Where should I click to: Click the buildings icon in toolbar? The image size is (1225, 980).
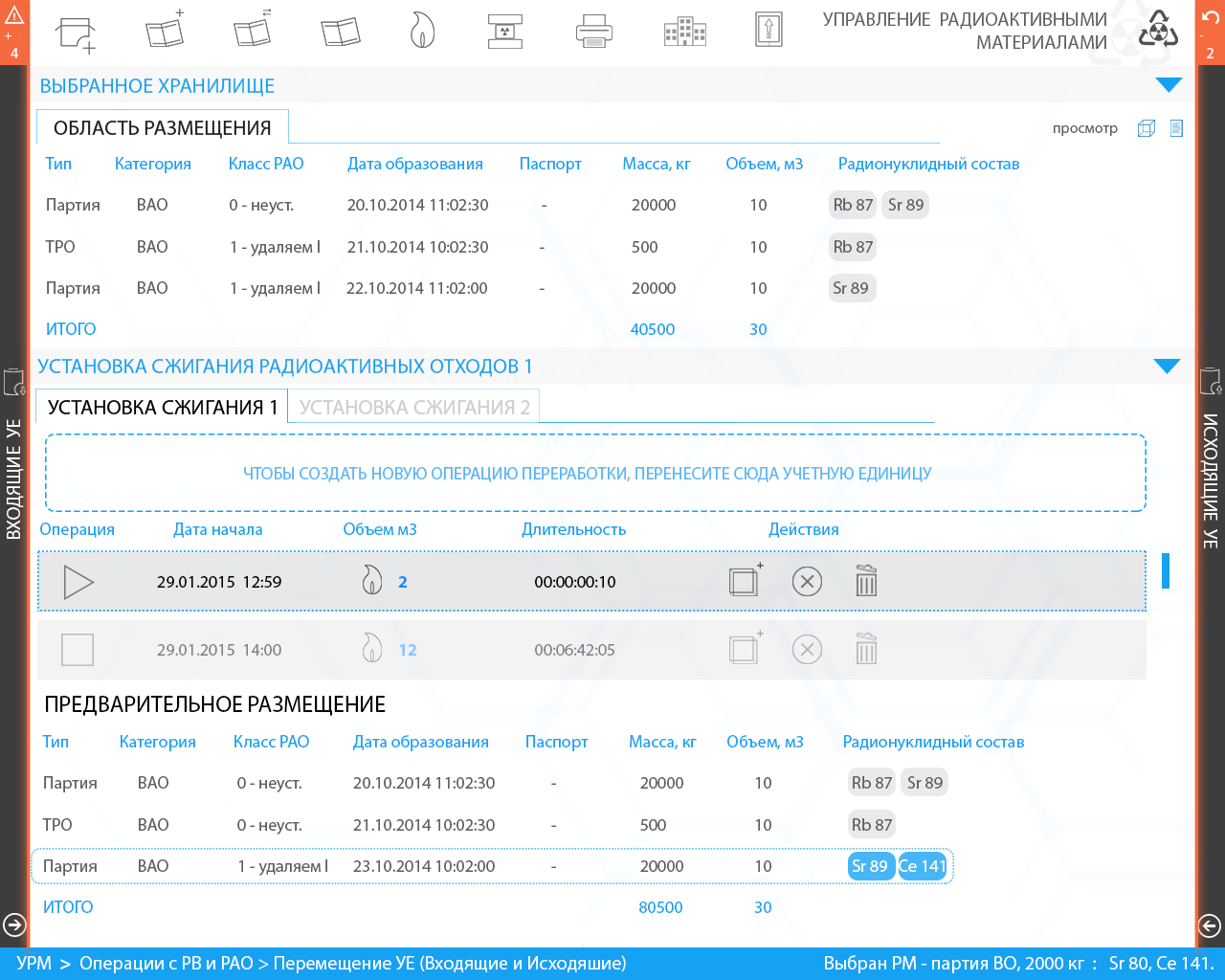(684, 33)
